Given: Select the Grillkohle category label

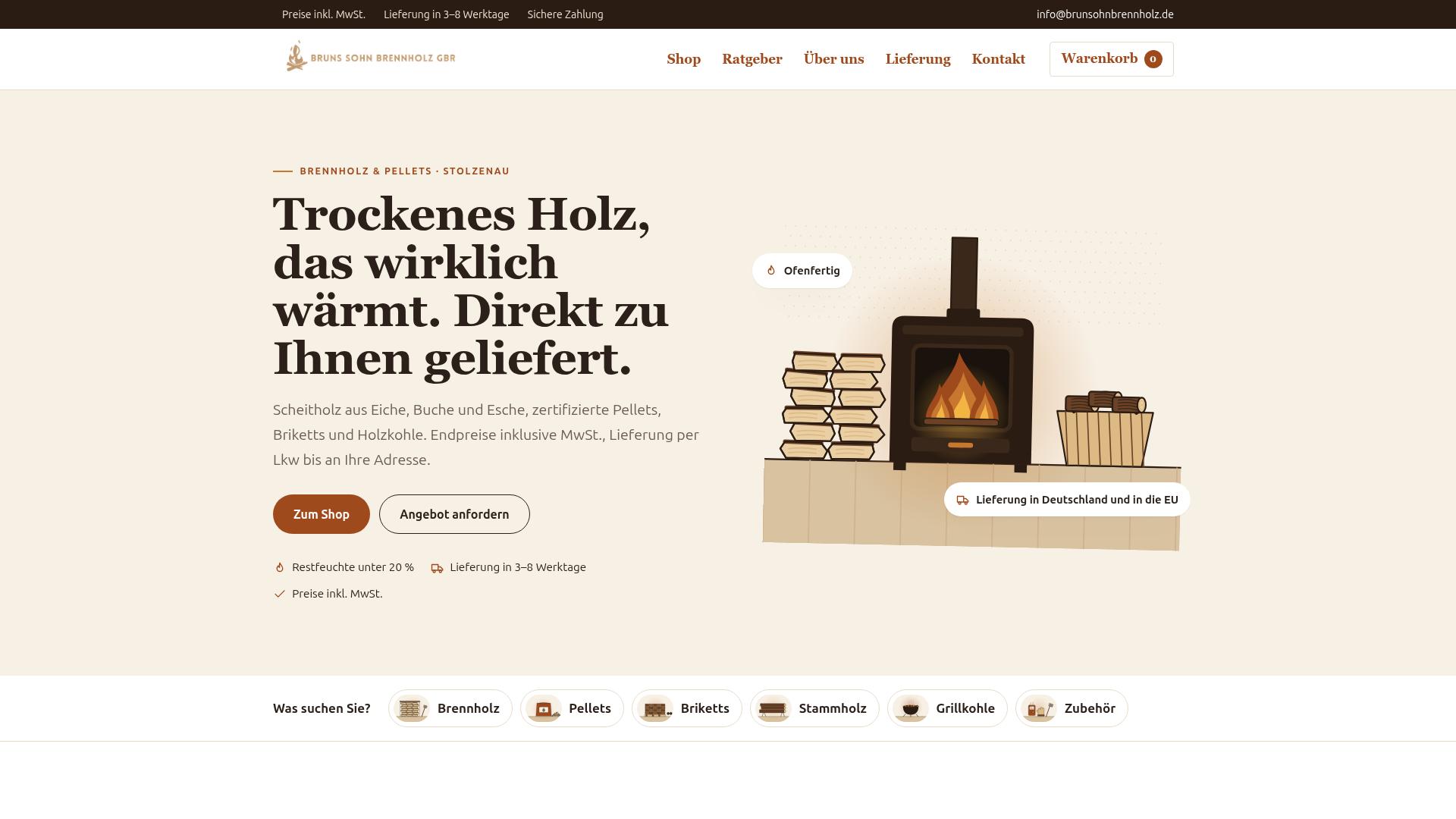Looking at the screenshot, I should 965,708.
